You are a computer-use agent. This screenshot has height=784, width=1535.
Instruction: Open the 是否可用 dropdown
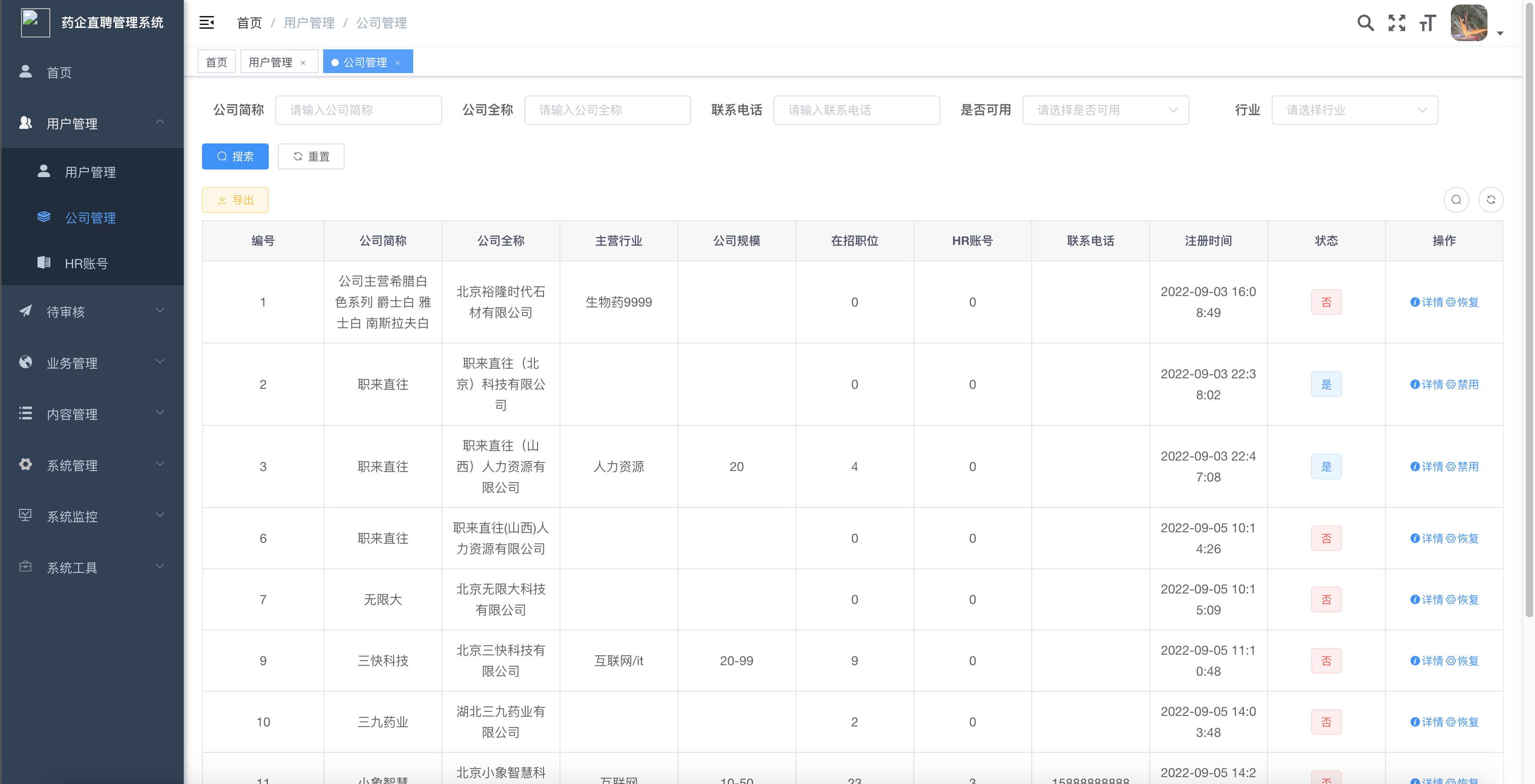click(1105, 110)
